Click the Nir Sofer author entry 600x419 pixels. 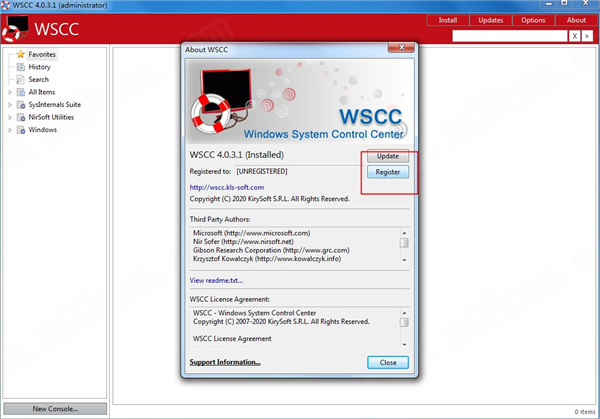pos(243,242)
